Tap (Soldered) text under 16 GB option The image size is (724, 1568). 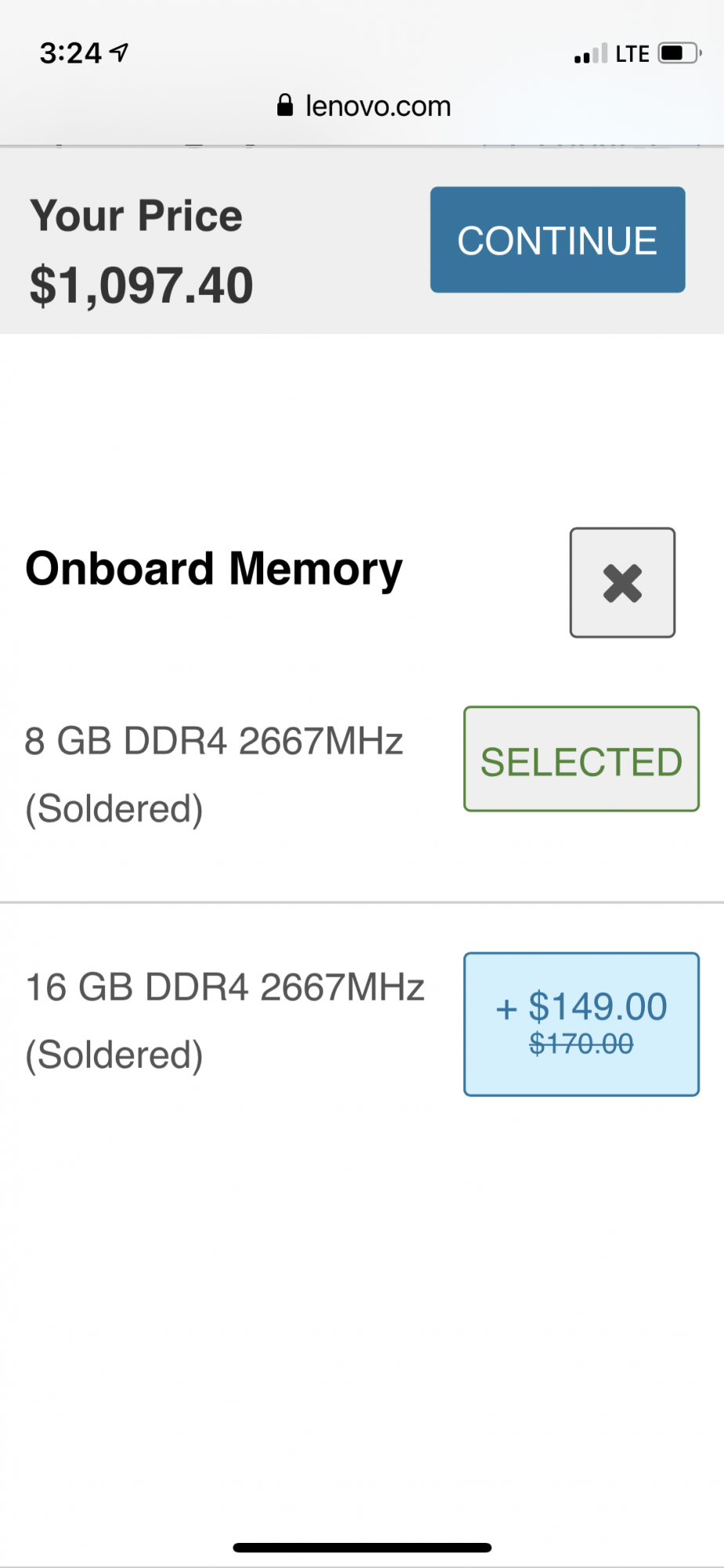114,1054
